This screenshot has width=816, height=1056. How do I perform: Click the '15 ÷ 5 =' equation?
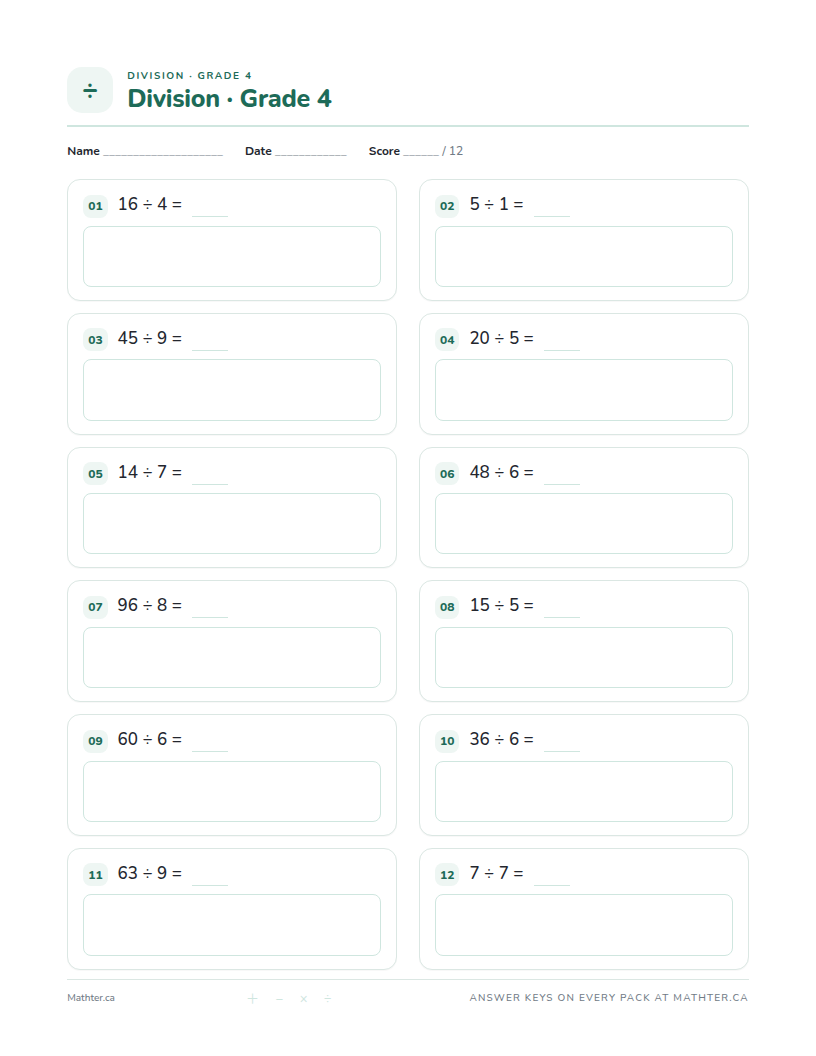[x=502, y=605]
